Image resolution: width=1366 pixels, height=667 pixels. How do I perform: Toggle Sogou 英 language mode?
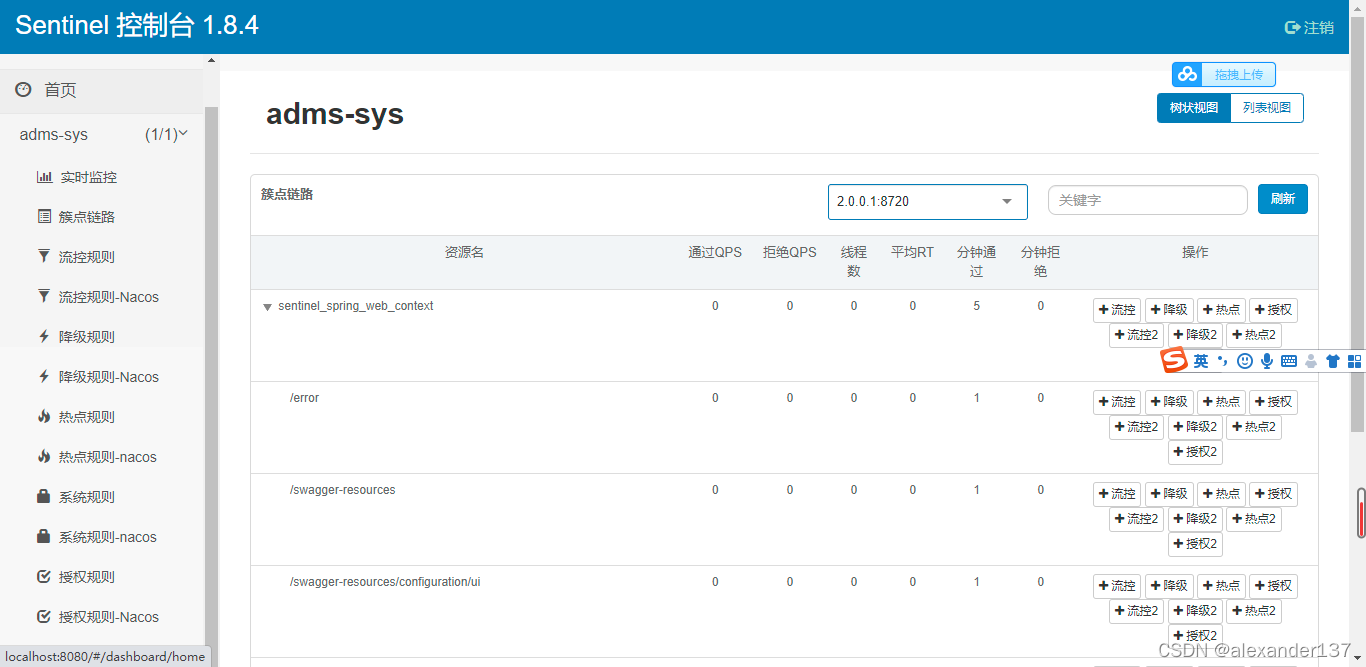point(1201,361)
